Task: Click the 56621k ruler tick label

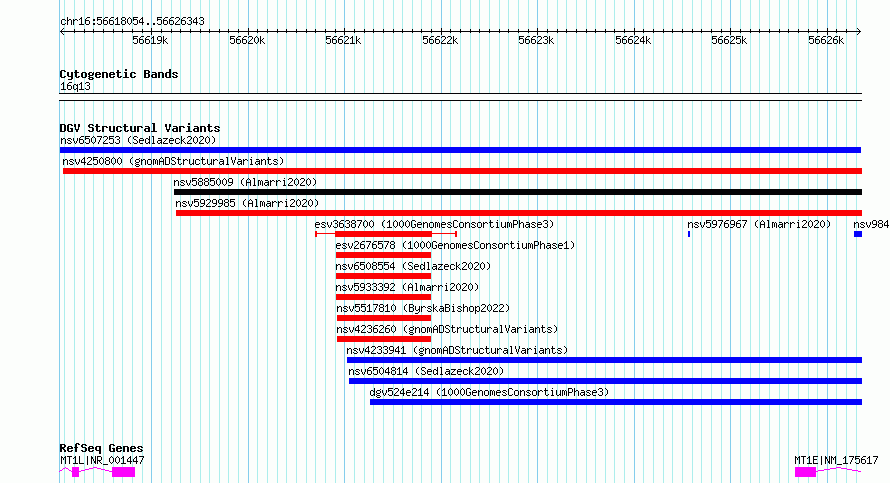Action: pyautogui.click(x=343, y=40)
